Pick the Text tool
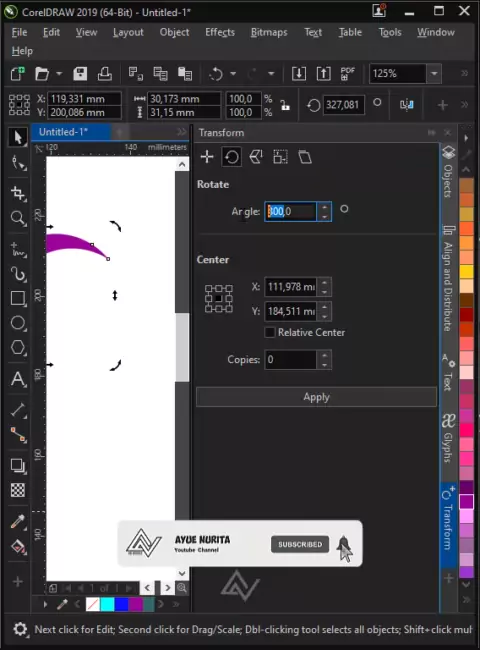This screenshot has width=480, height=650. pos(18,379)
